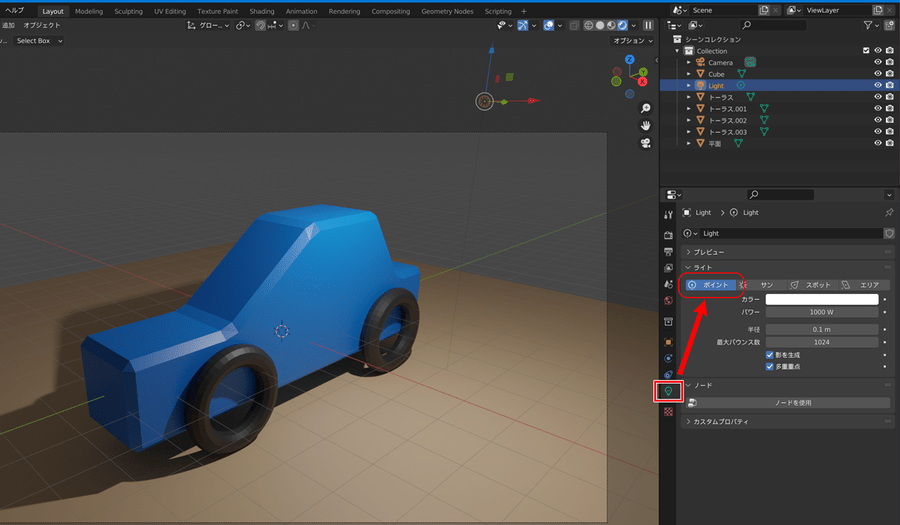Click the white カラー swatch

pyautogui.click(x=822, y=299)
